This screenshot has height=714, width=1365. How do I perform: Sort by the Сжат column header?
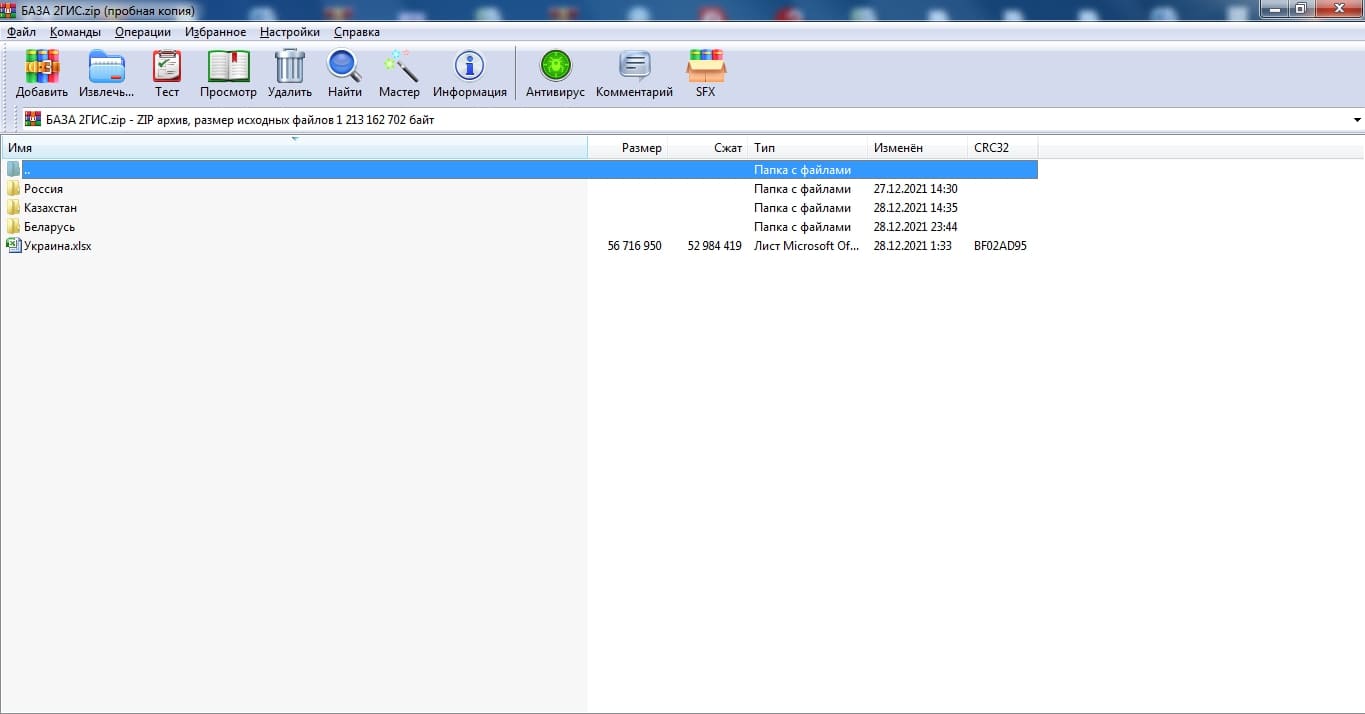click(x=707, y=148)
